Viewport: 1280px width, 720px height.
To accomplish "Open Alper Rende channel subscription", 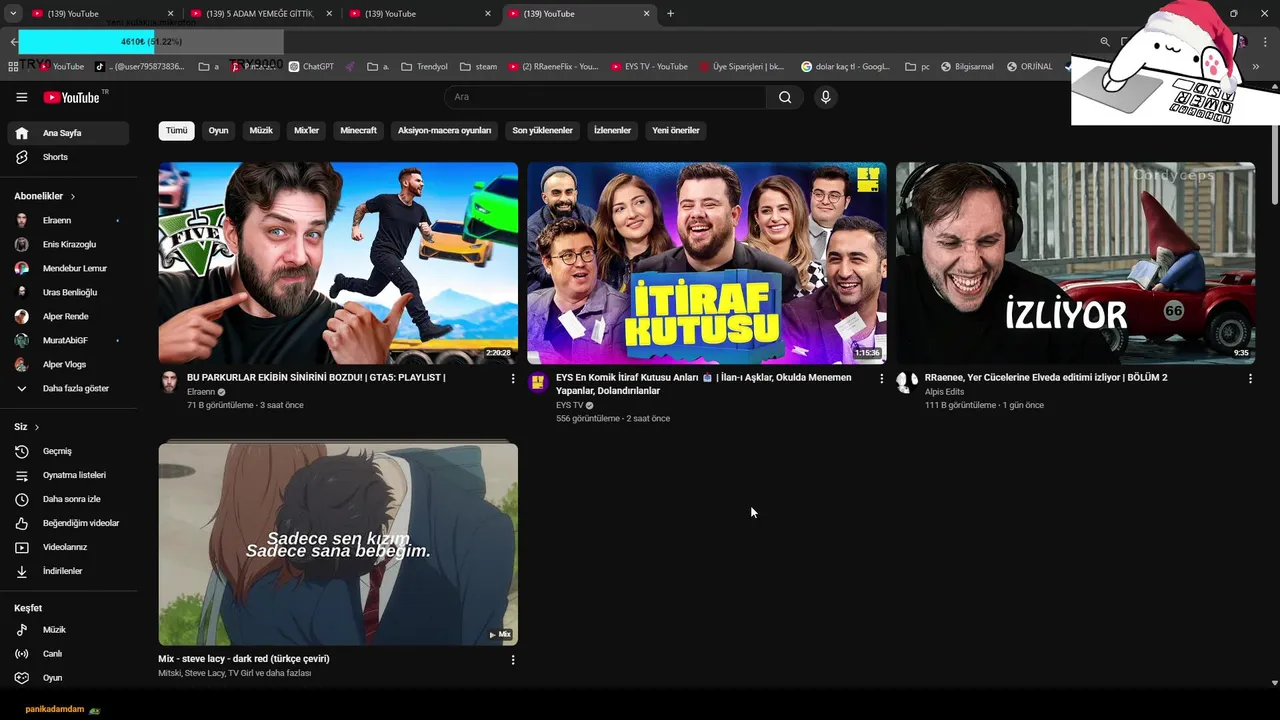I will coord(68,316).
